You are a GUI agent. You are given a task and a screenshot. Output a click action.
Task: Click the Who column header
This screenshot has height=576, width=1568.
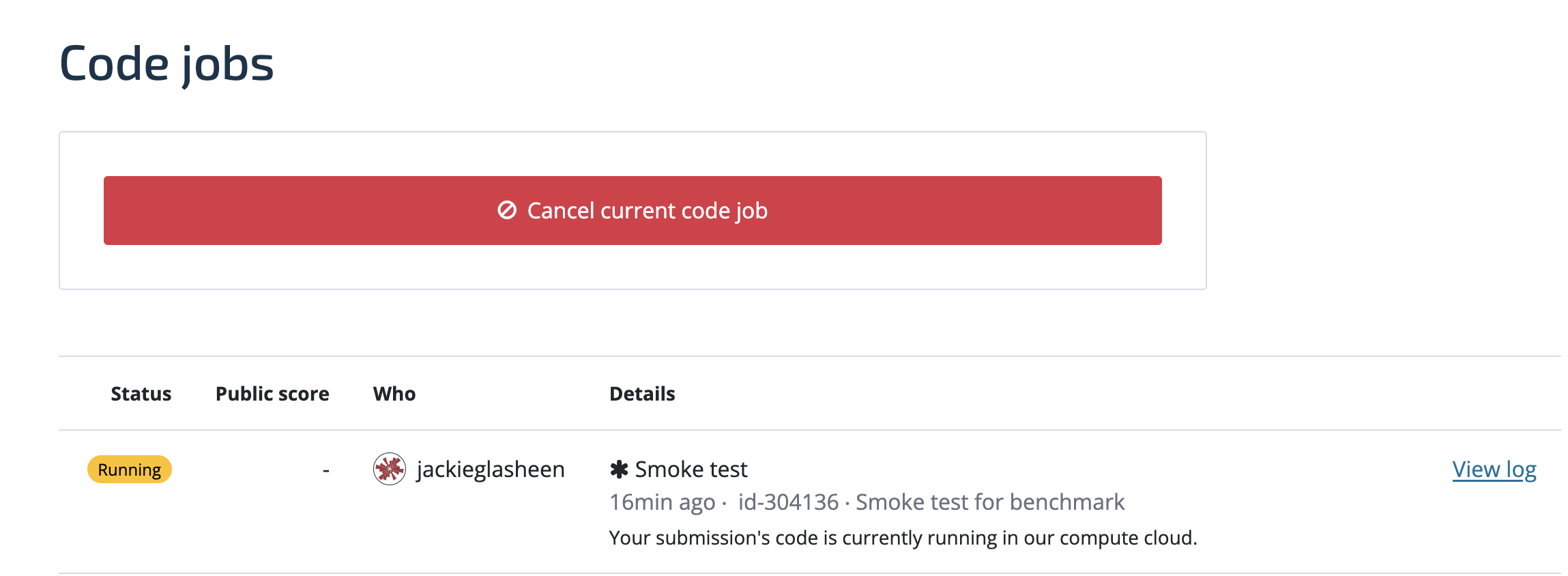[394, 394]
